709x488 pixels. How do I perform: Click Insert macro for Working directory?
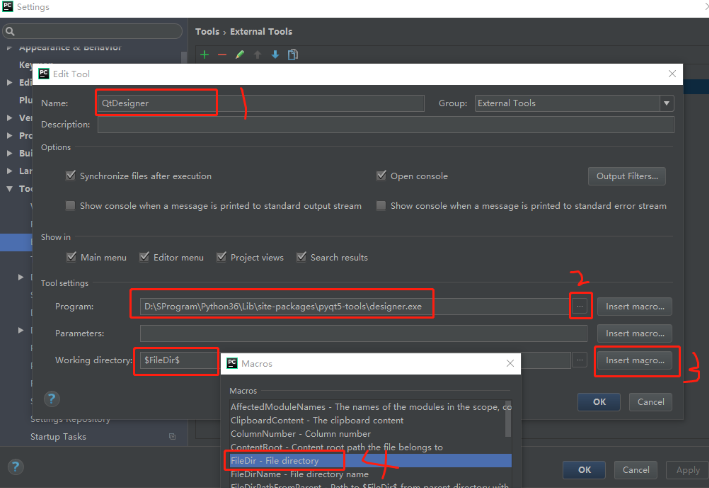pos(632,360)
